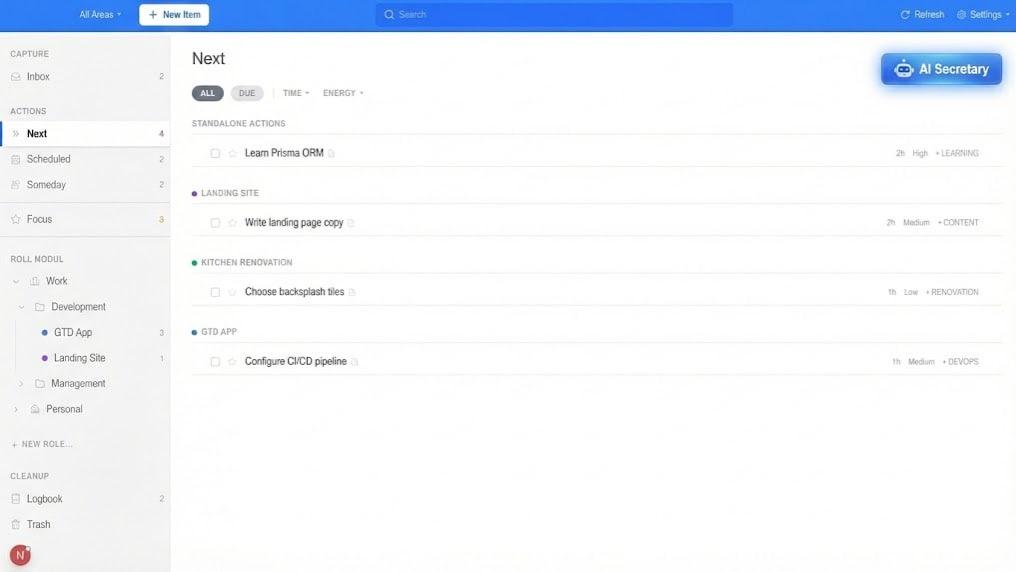Expand the Management folder chevron
Viewport: 1016px width, 572px height.
point(21,383)
